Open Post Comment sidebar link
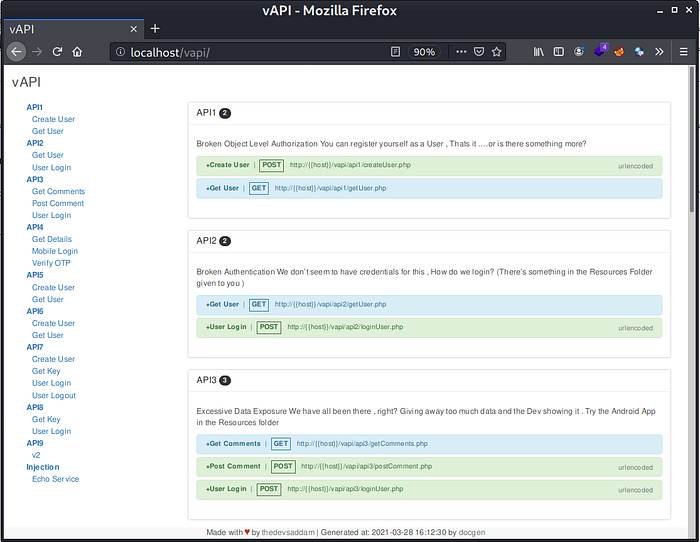700x542 pixels. (x=58, y=203)
